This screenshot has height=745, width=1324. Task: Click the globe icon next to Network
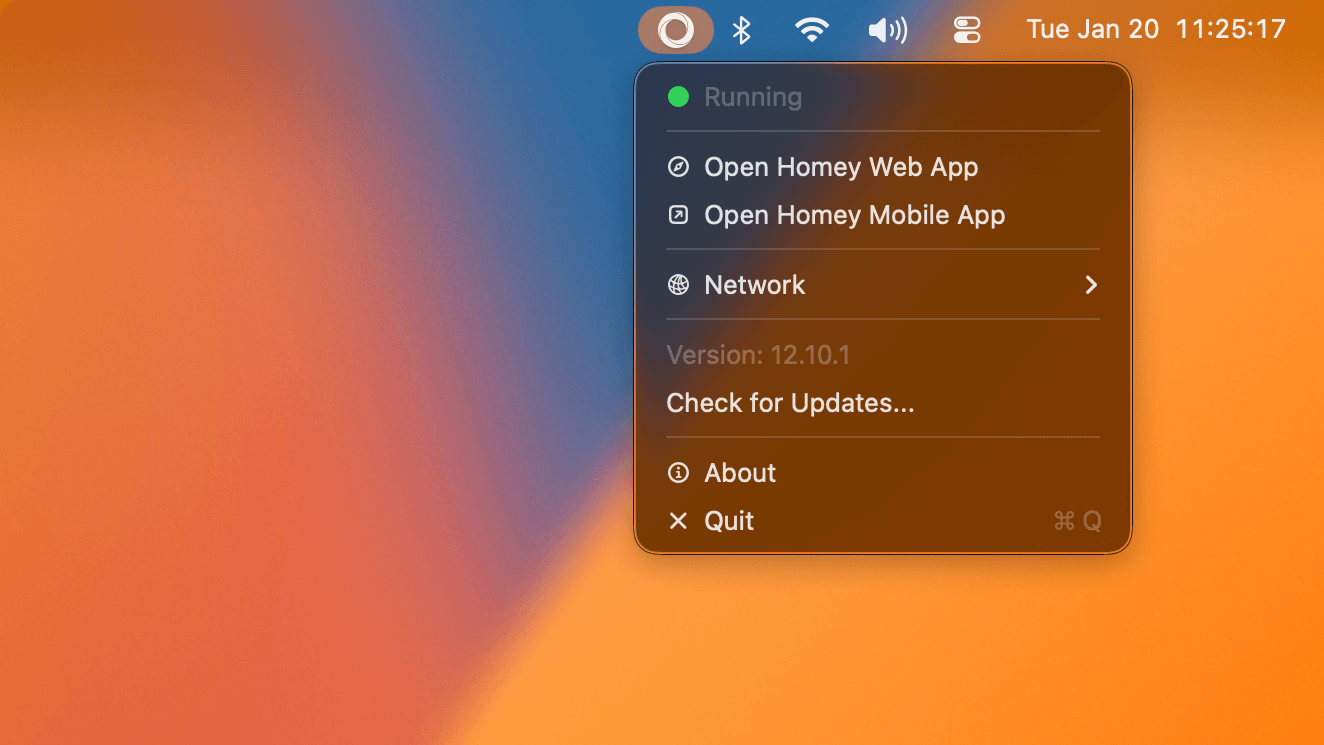click(679, 284)
